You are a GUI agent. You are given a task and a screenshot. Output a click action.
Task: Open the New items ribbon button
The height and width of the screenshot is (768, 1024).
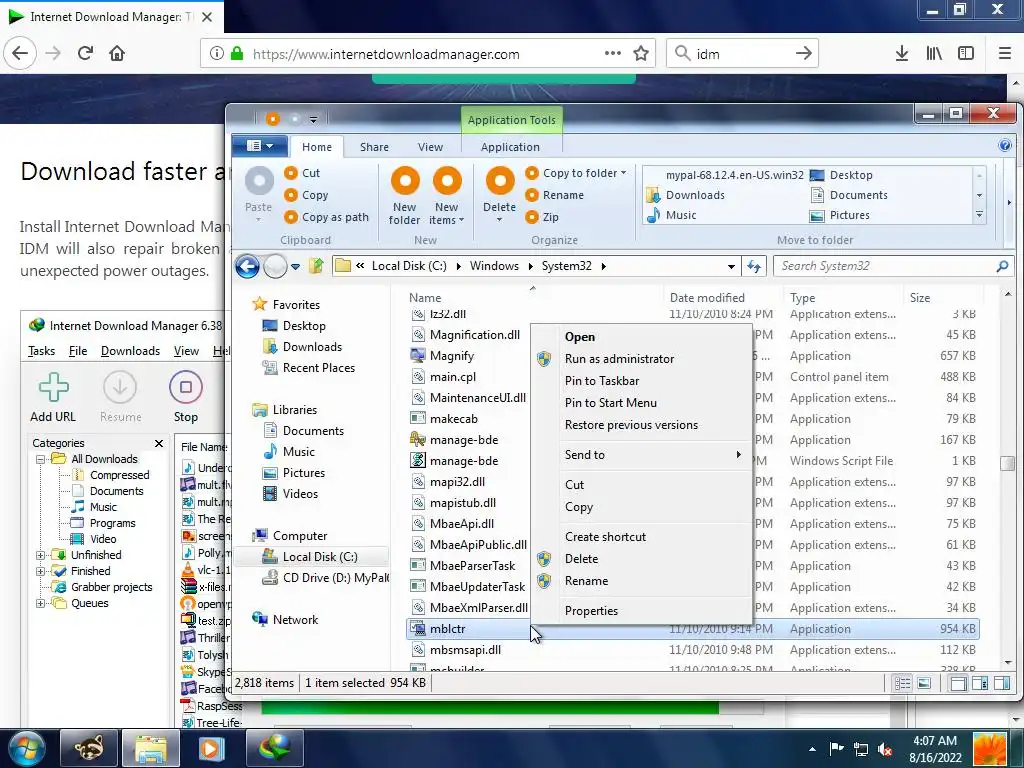[x=447, y=195]
